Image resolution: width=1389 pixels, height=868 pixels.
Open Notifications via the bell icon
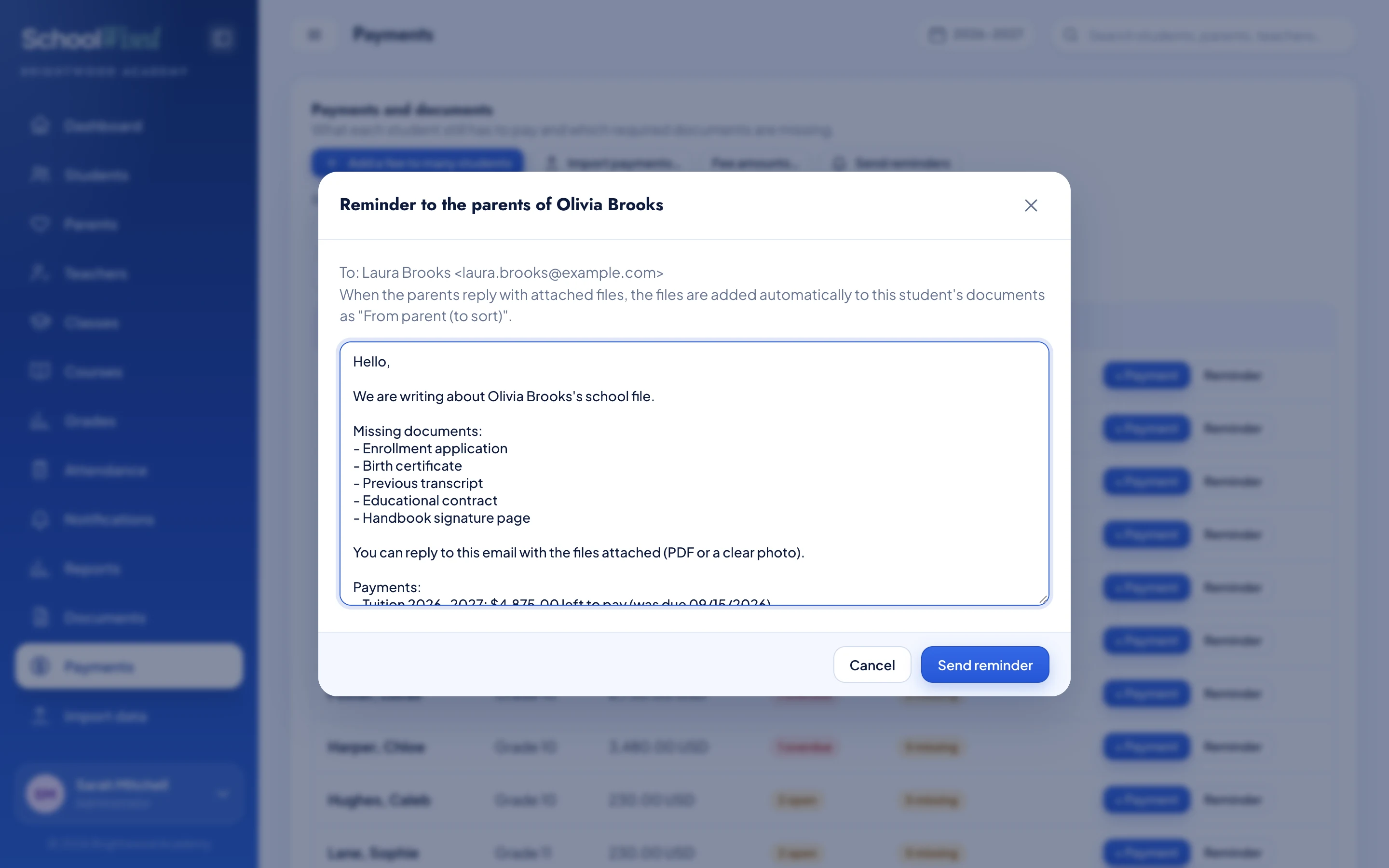(40, 519)
